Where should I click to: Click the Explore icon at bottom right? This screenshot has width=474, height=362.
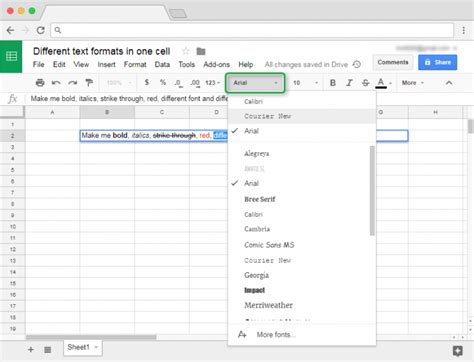pyautogui.click(x=457, y=351)
